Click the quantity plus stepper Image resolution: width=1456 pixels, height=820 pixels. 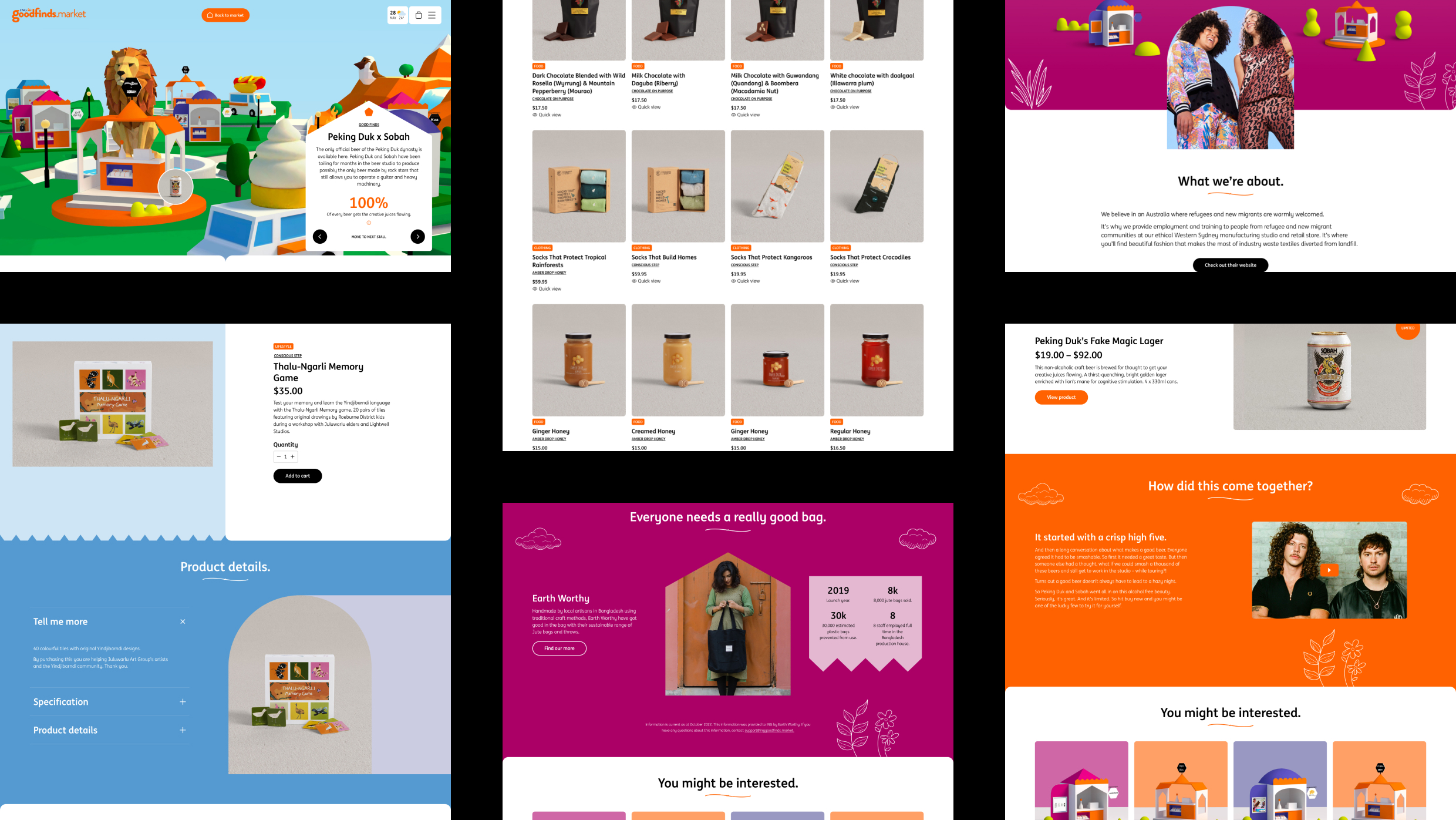(293, 457)
